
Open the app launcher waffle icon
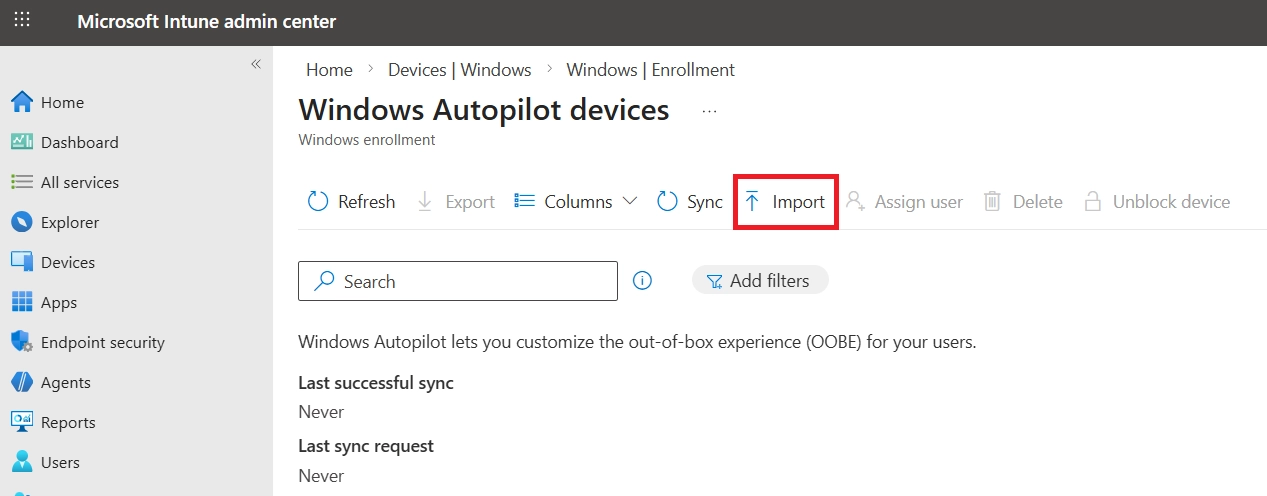[22, 21]
